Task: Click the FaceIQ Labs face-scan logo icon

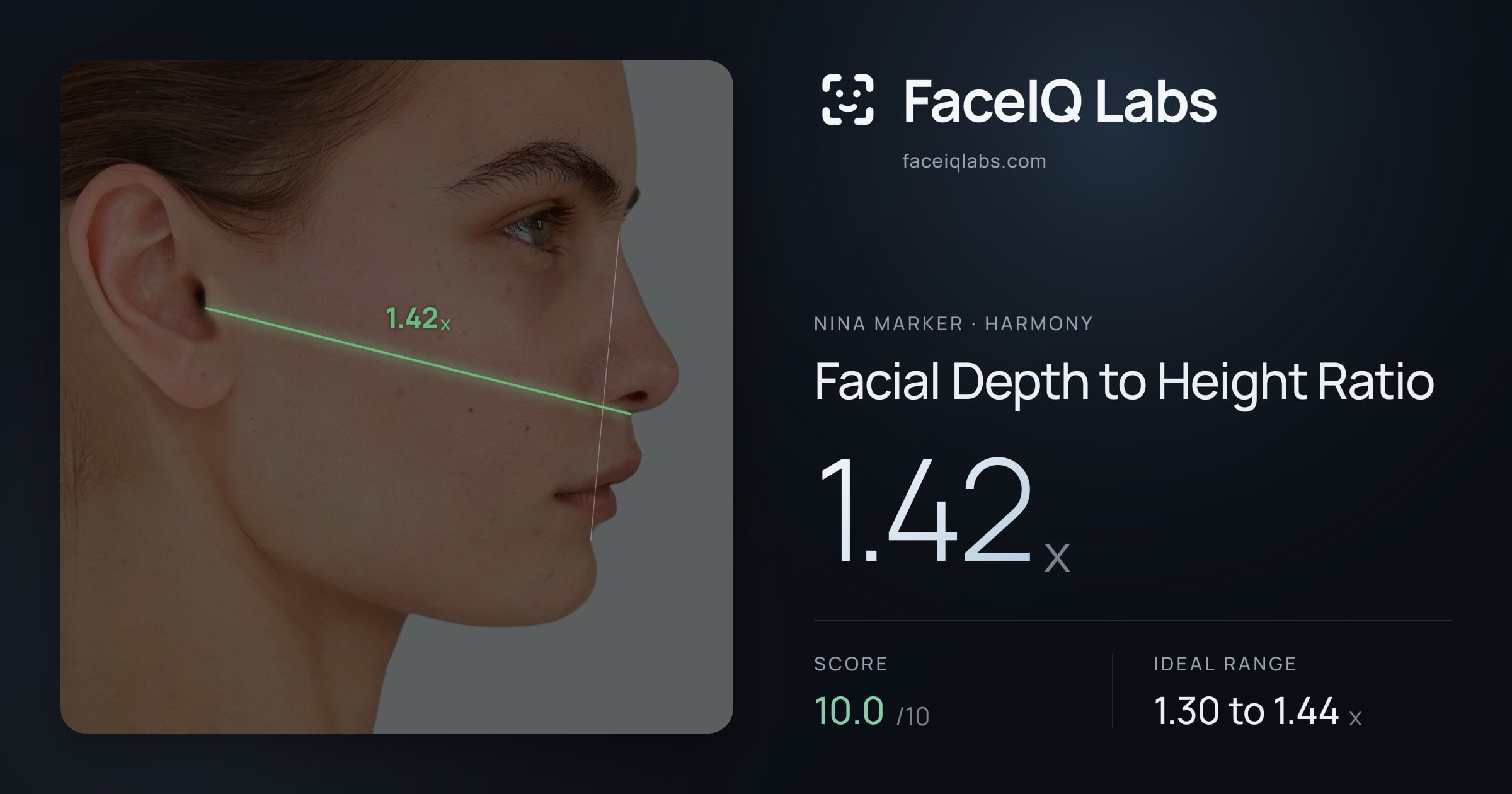Action: click(847, 100)
